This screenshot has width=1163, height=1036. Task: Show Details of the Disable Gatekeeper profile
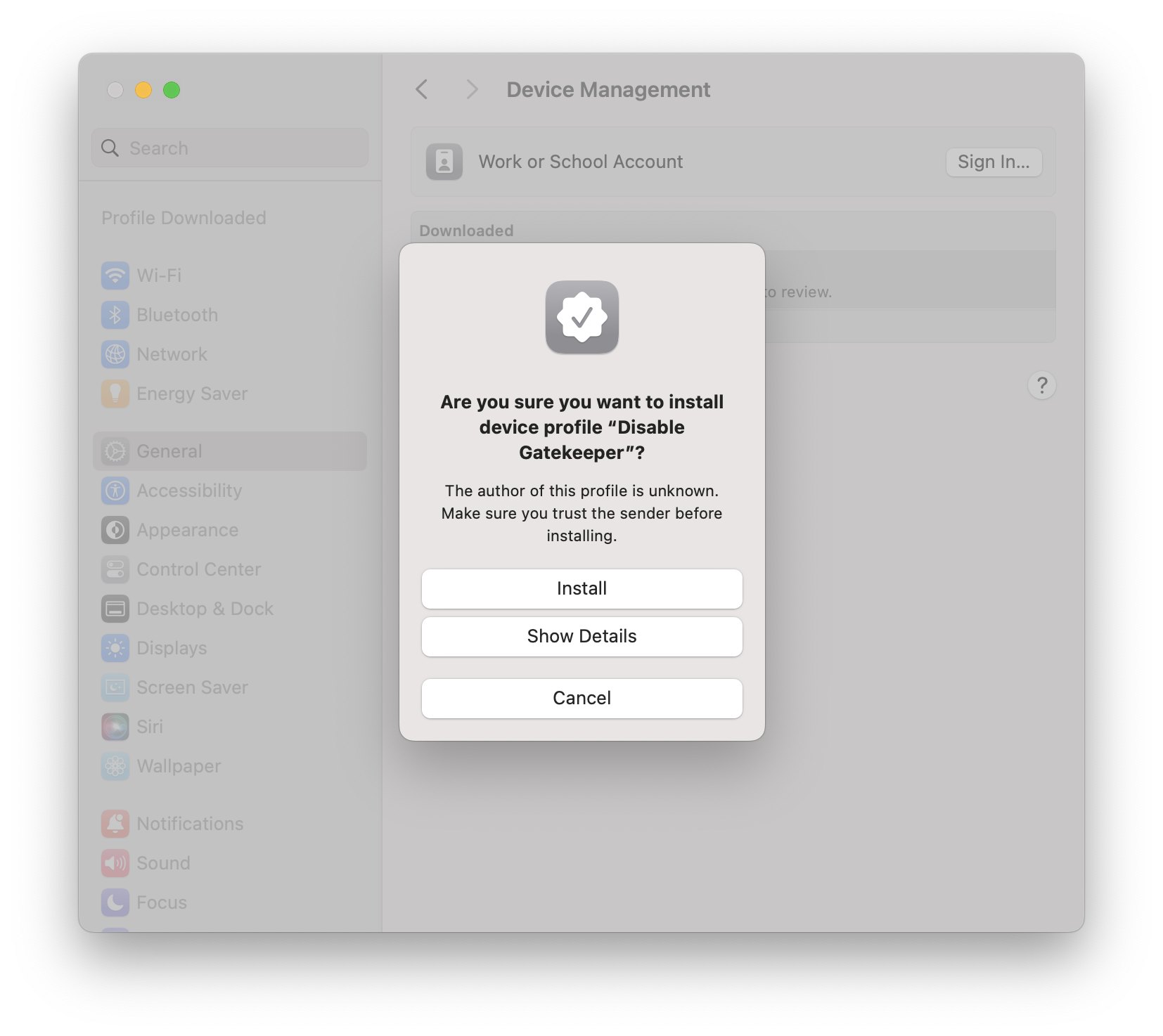click(x=581, y=636)
